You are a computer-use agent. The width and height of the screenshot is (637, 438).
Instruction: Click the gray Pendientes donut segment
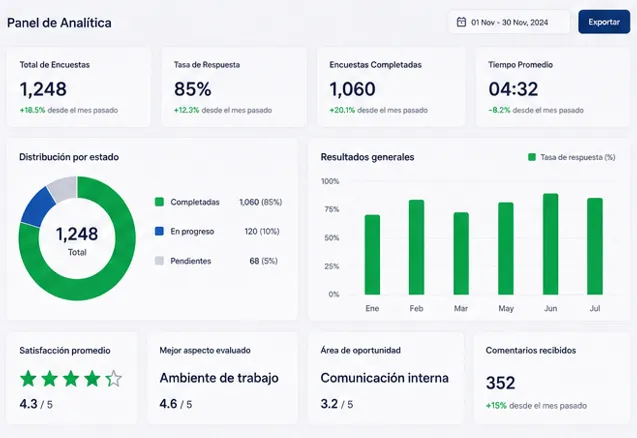64,188
